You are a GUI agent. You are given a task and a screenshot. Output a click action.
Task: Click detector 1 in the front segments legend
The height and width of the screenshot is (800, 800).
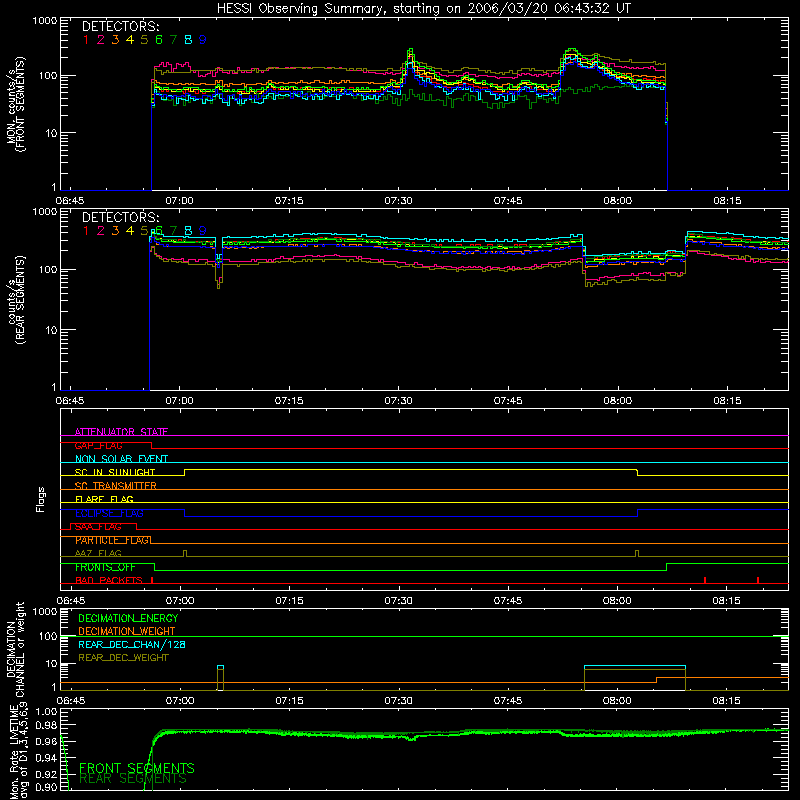click(86, 40)
